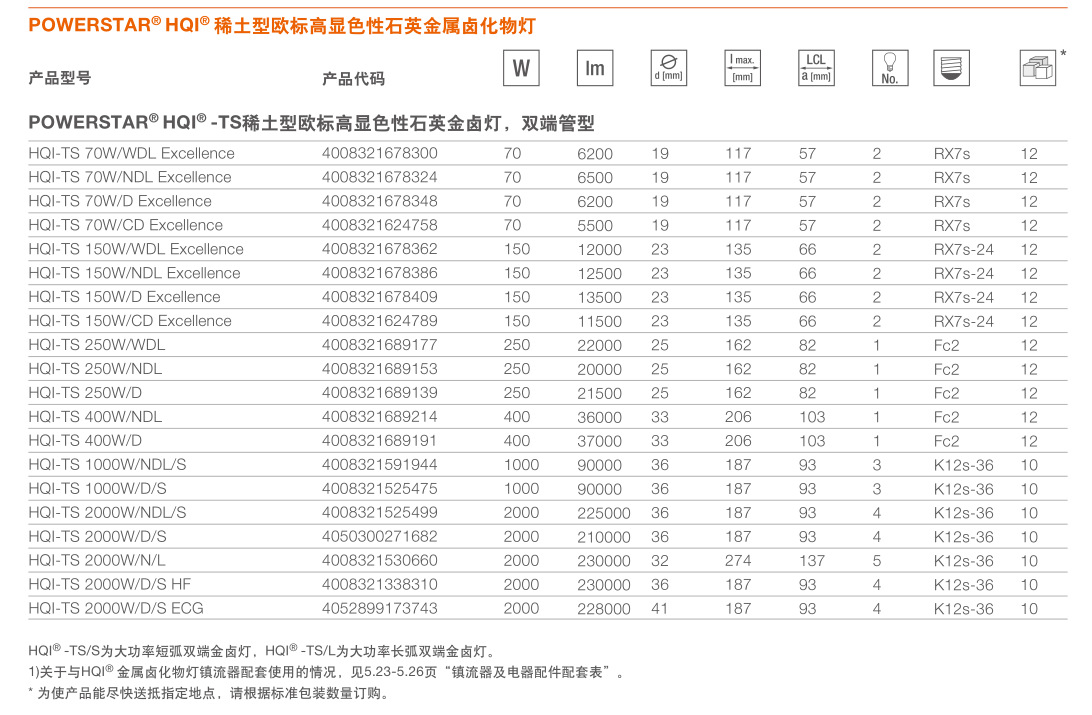Select HQI-TS 250W/D model name
This screenshot has height=715, width=1092.
tap(85, 393)
